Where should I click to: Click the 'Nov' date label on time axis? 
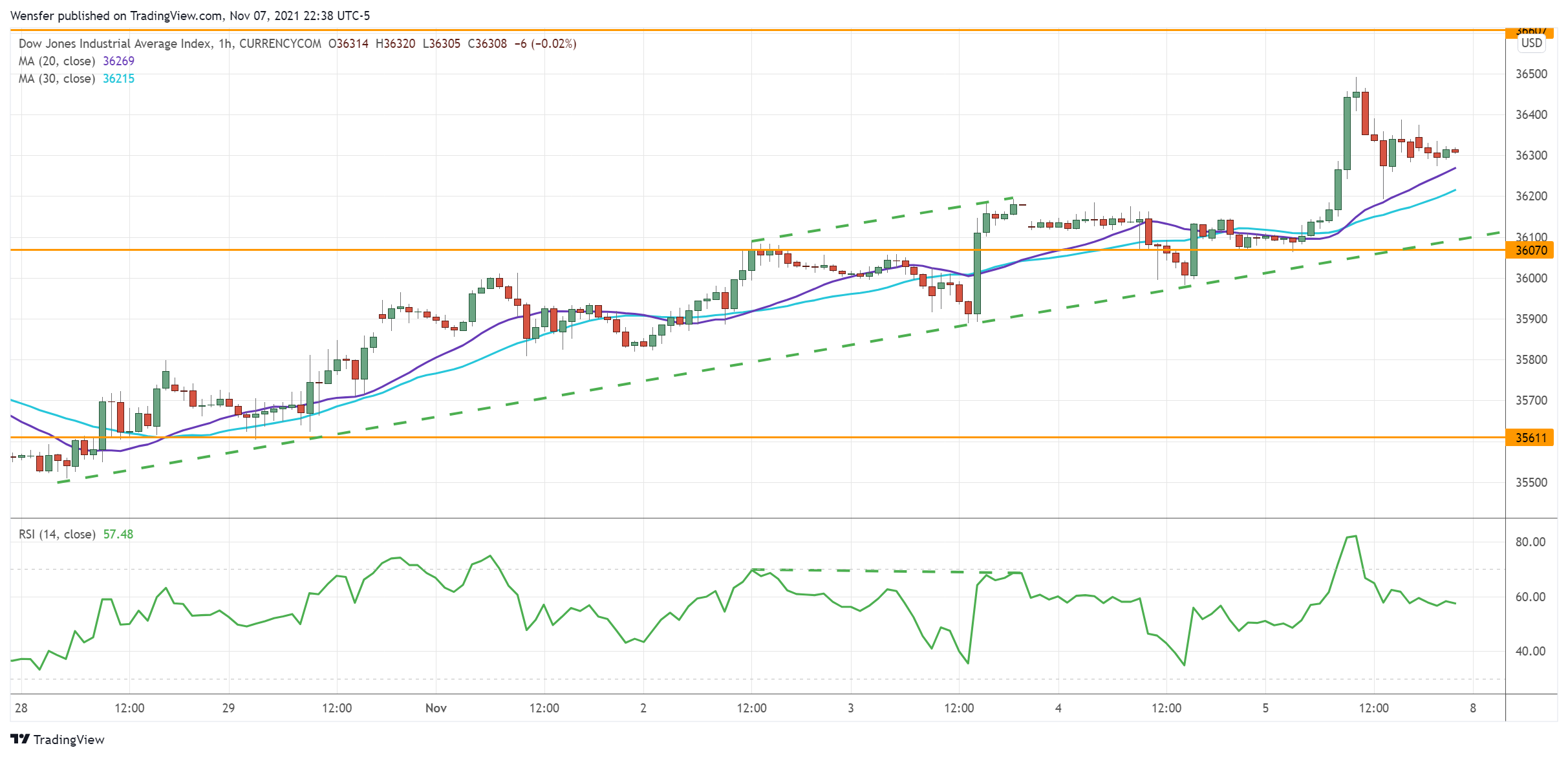point(436,708)
